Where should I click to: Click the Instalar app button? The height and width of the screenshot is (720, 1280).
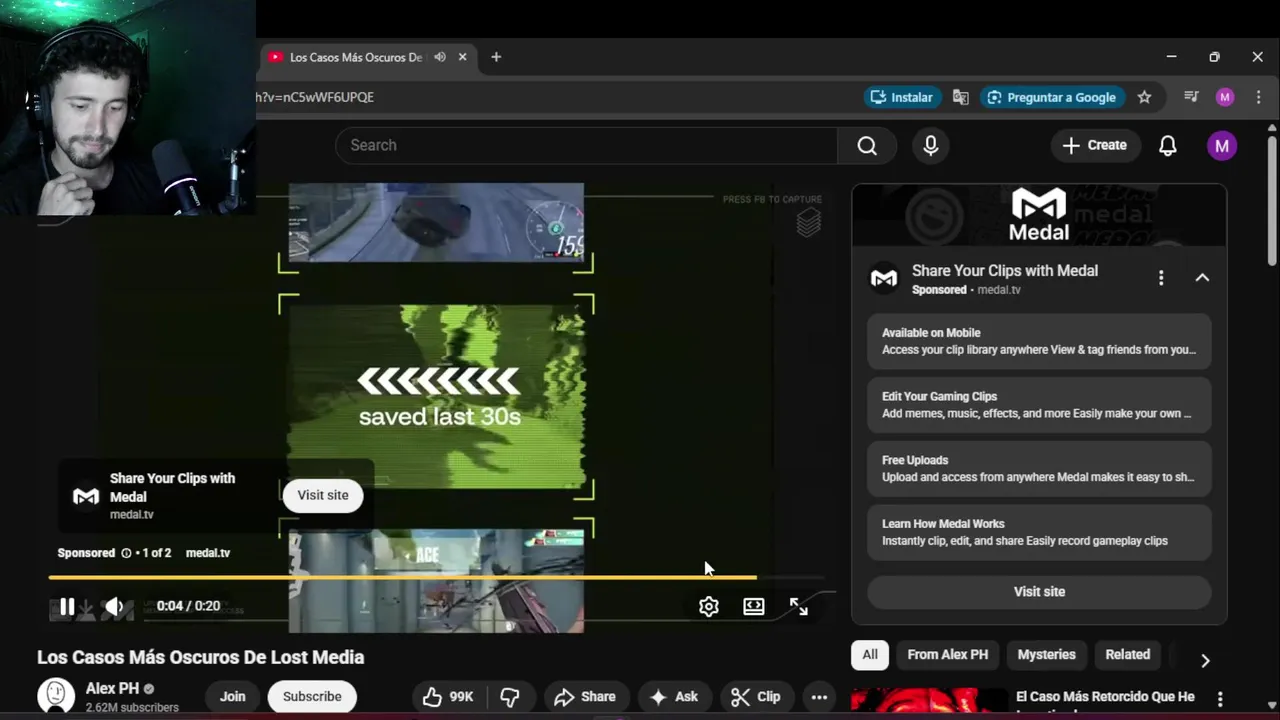pyautogui.click(x=901, y=97)
